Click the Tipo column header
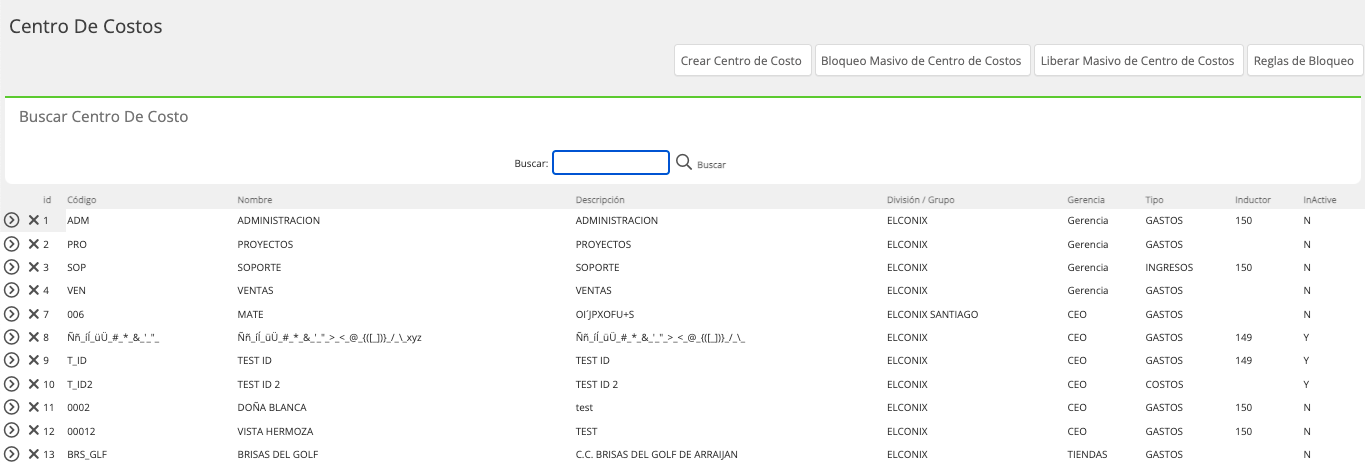 [x=1154, y=200]
